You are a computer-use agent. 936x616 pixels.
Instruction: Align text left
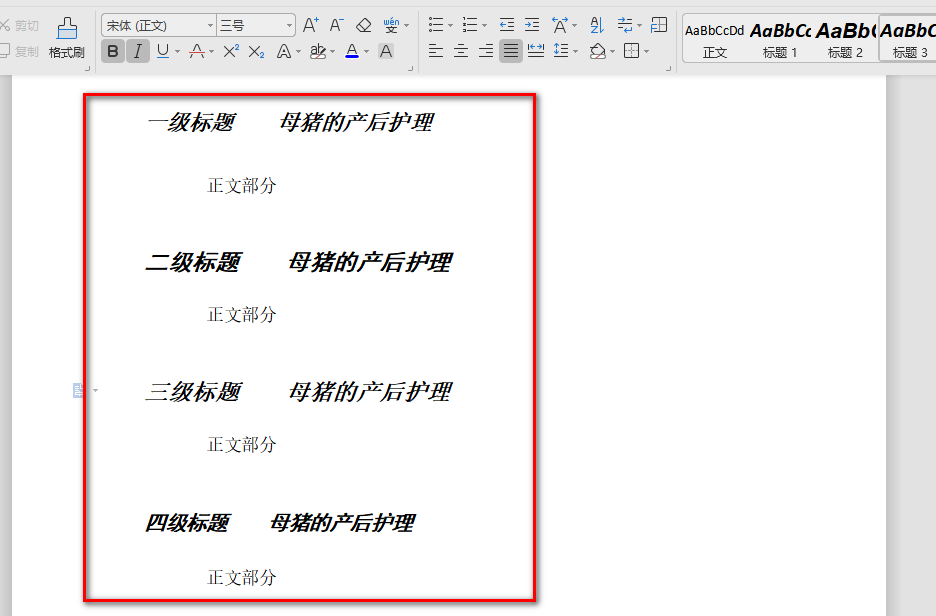(436, 51)
